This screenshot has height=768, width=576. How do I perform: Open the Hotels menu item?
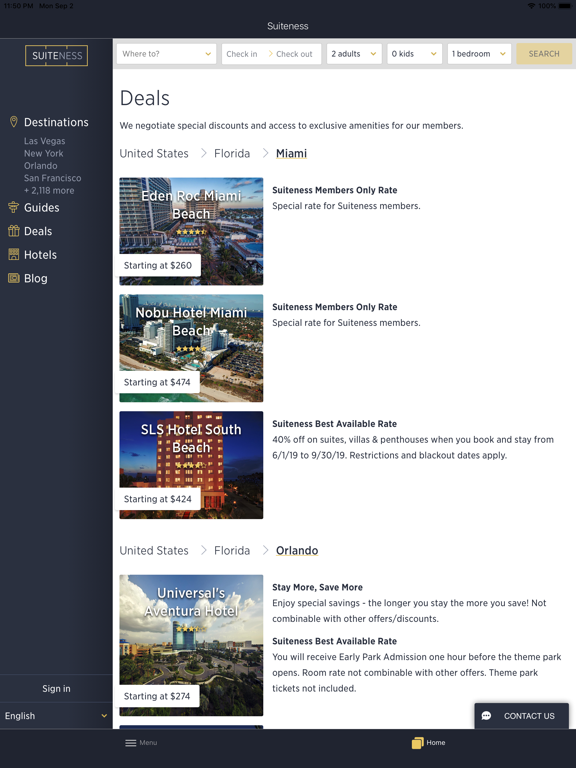[40, 254]
